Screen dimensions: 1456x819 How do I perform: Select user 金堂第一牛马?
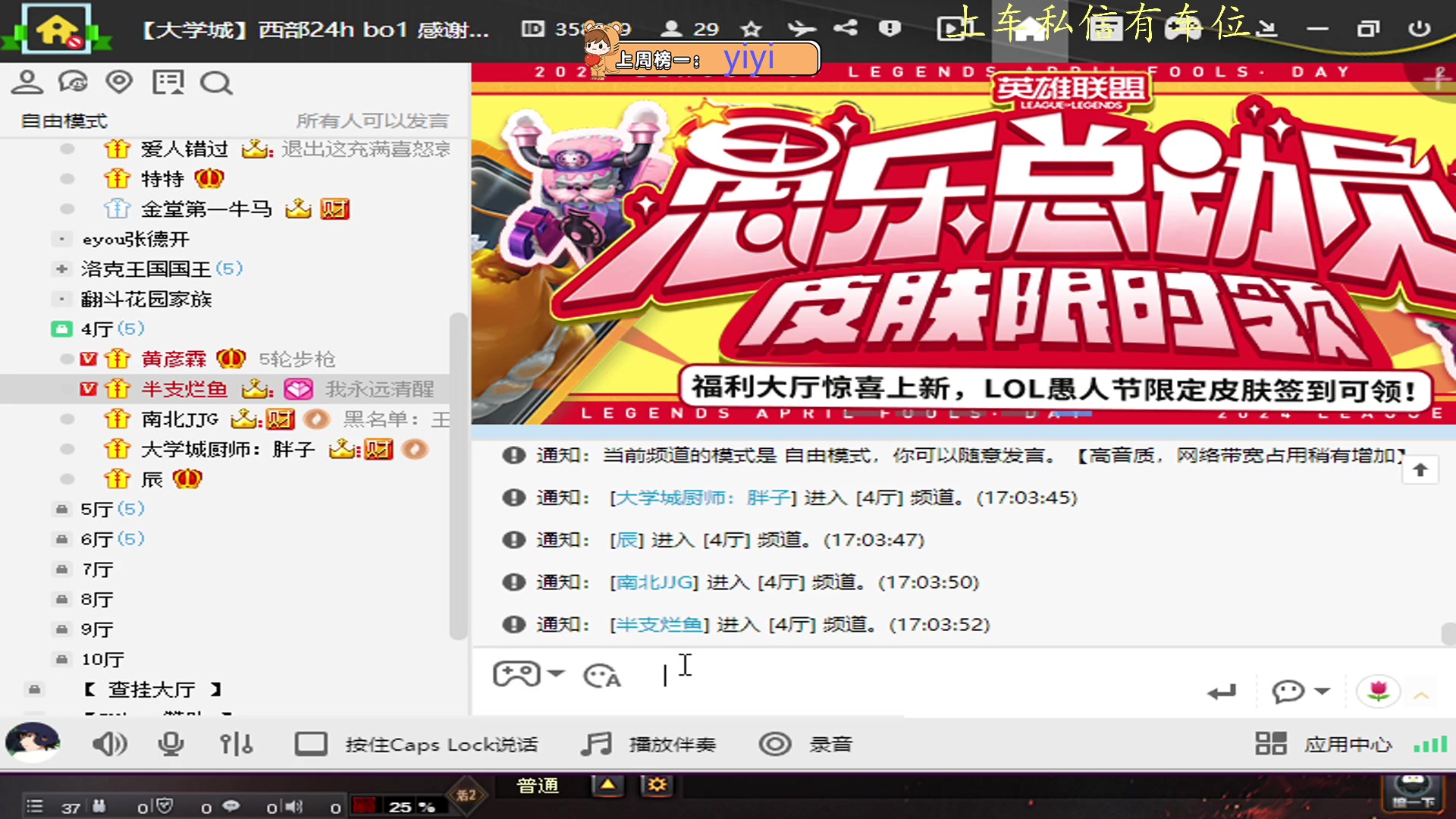pos(206,209)
